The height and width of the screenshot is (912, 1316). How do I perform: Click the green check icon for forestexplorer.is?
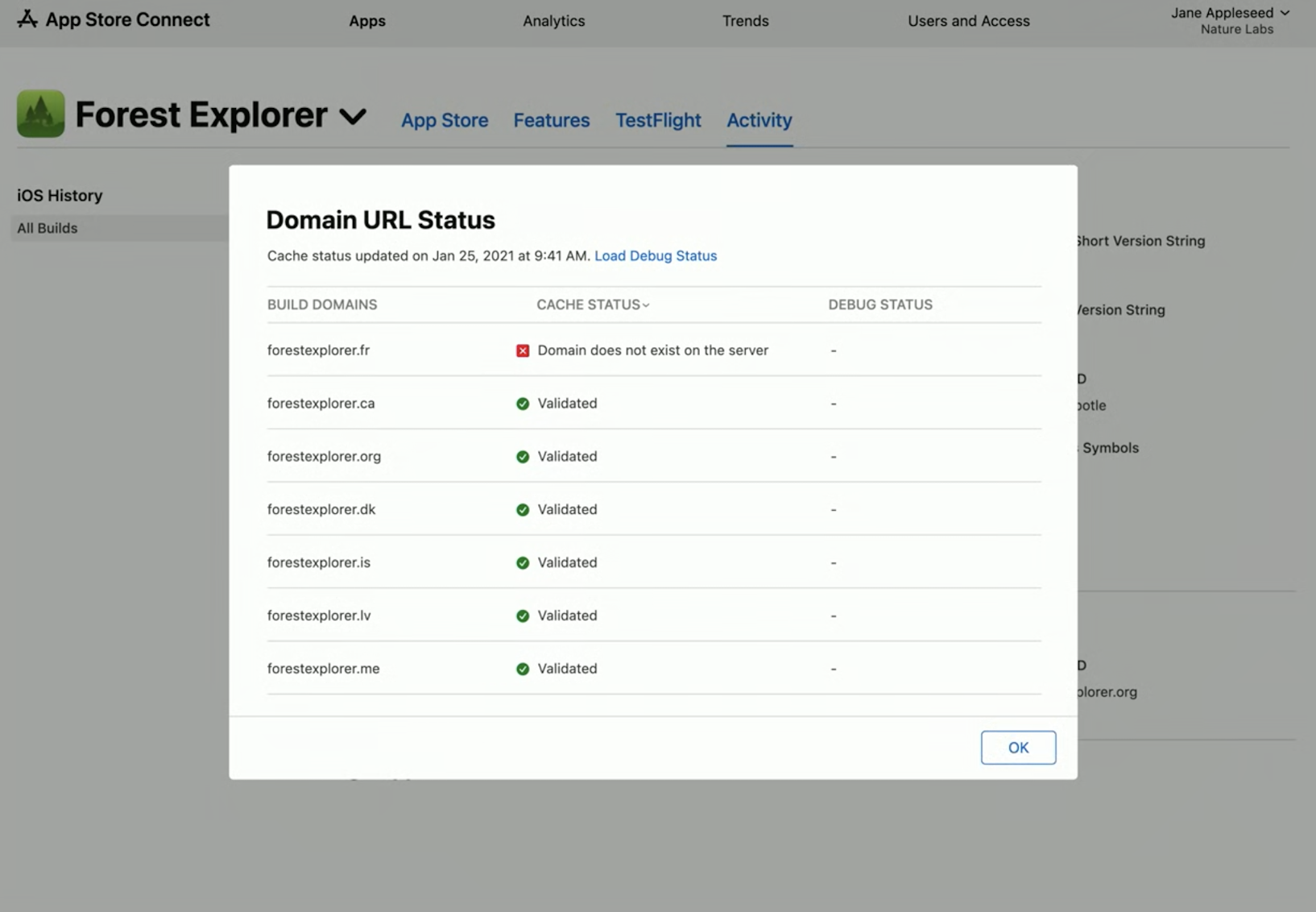[523, 563]
